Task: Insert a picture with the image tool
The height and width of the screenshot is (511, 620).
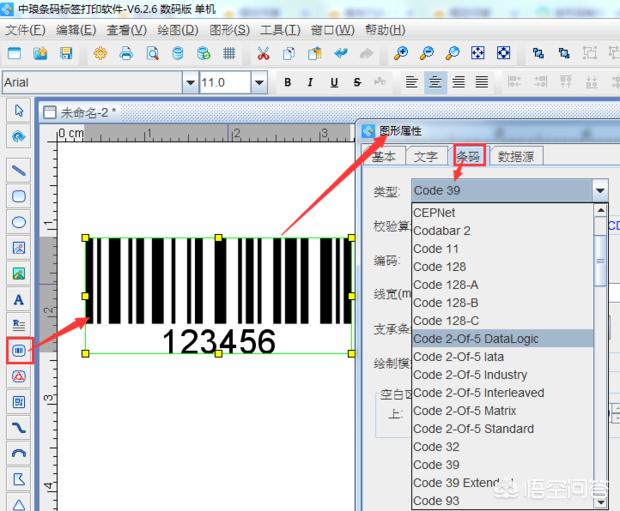Action: (19, 274)
